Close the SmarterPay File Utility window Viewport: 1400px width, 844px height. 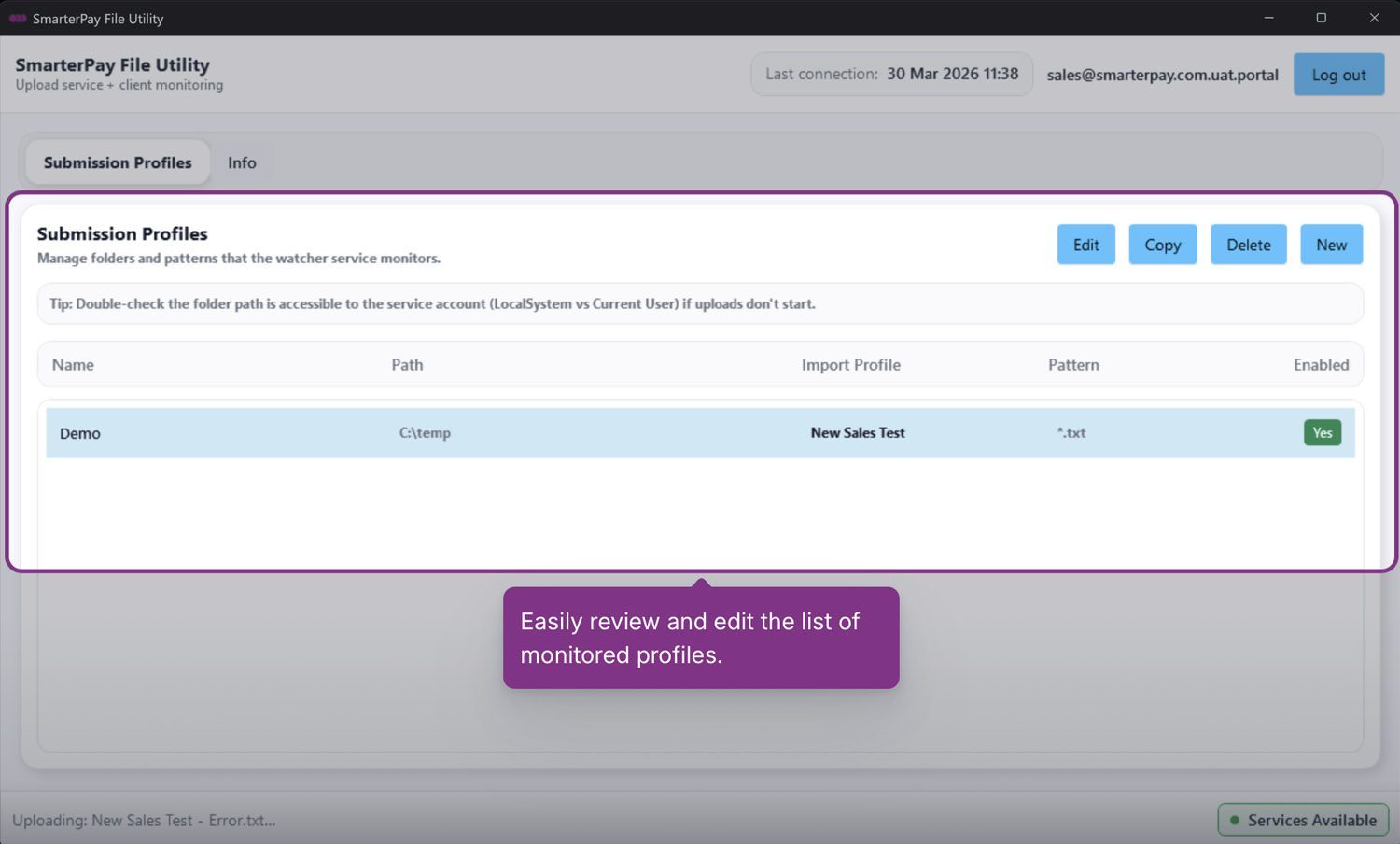pyautogui.click(x=1374, y=18)
